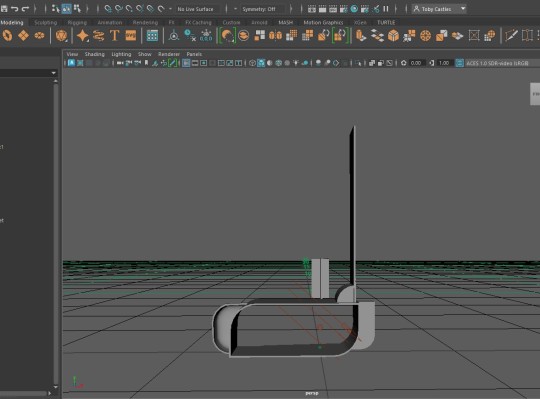Click the bounding box cage shelf icon
Viewport: 540px width, 399px height.
point(474,35)
